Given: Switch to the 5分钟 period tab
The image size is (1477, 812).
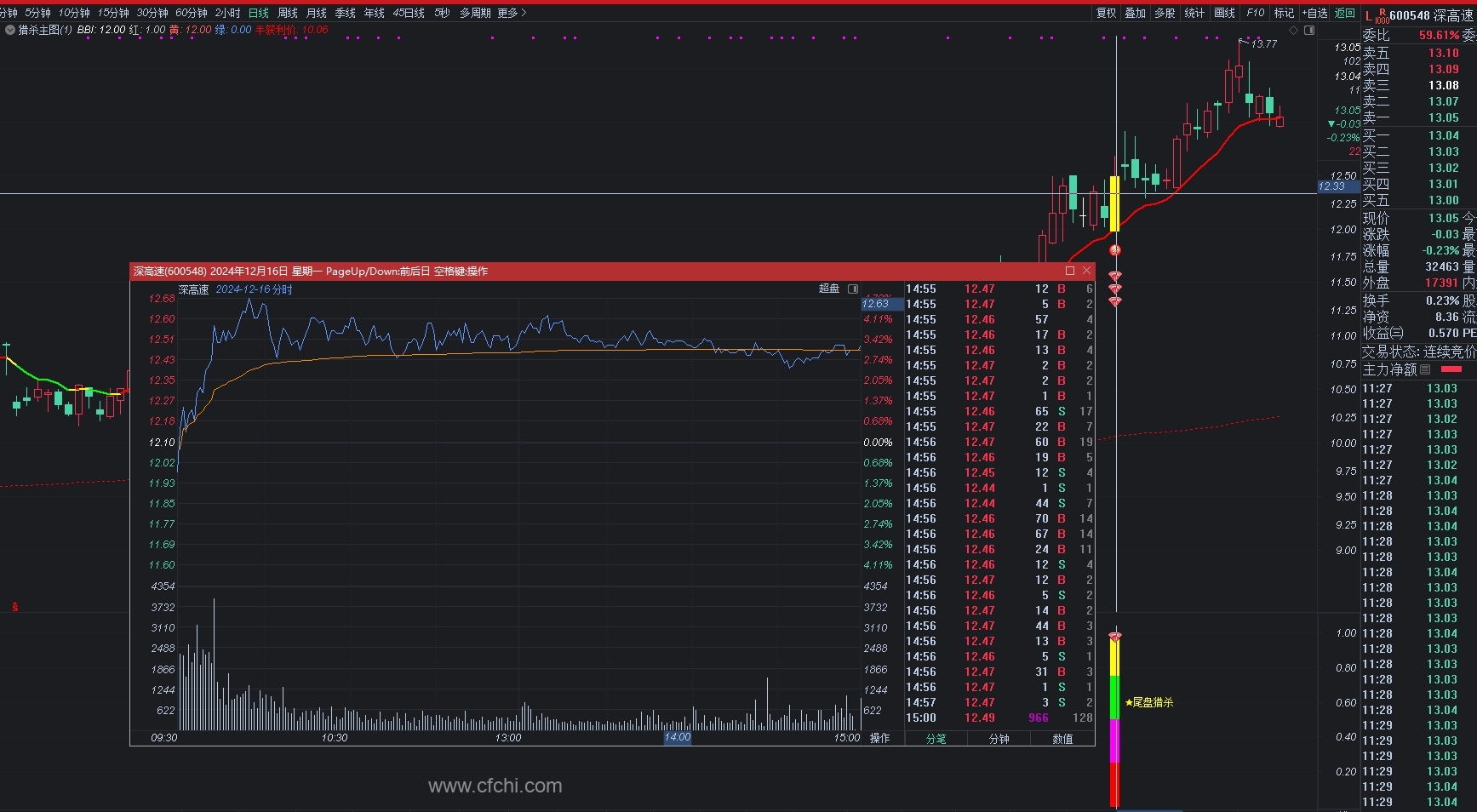Looking at the screenshot, I should [x=37, y=13].
